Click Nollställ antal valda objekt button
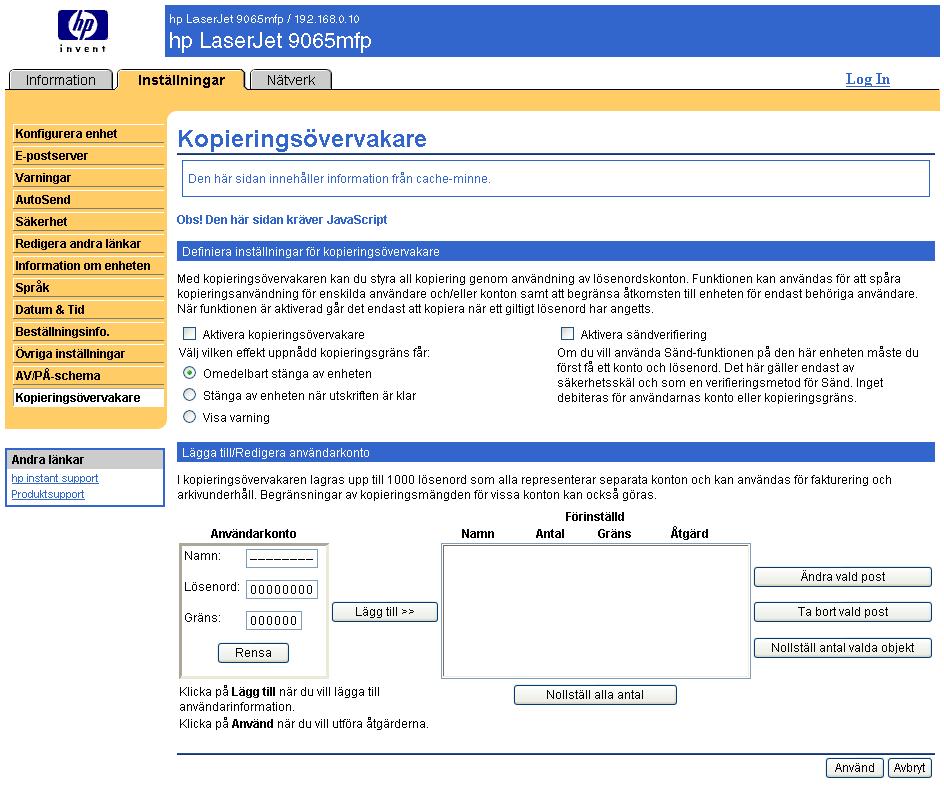The height and width of the screenshot is (796, 944). coord(843,648)
